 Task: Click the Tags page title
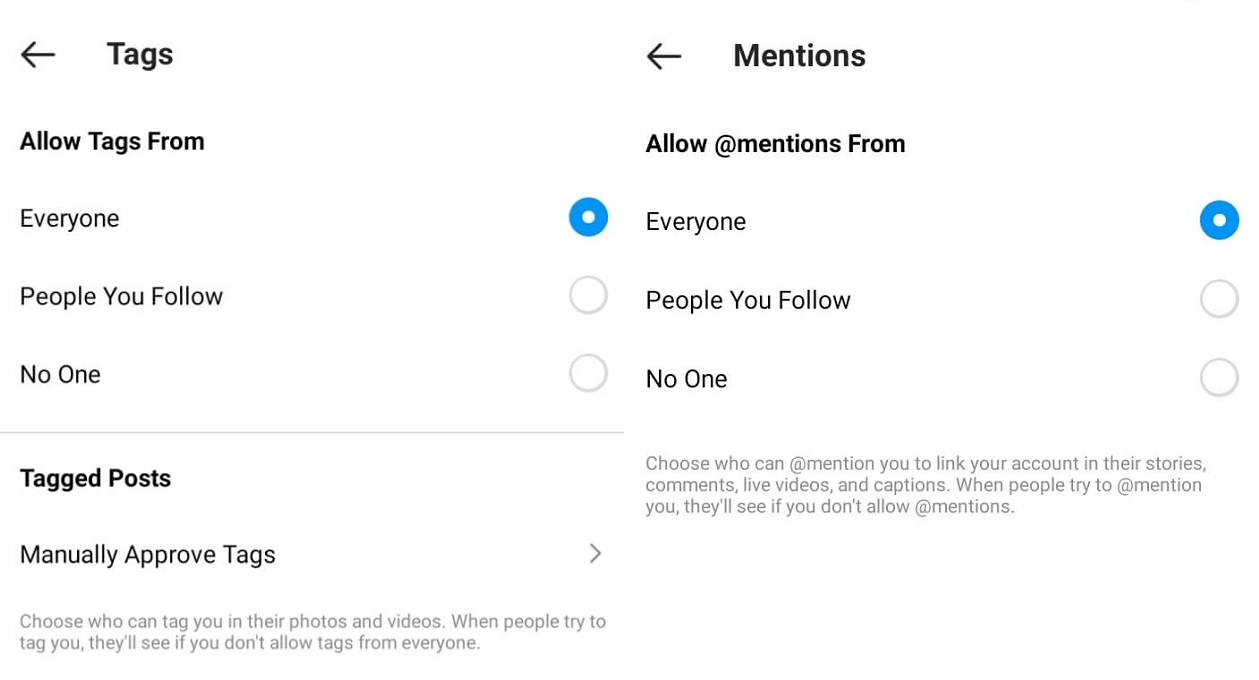pos(140,54)
